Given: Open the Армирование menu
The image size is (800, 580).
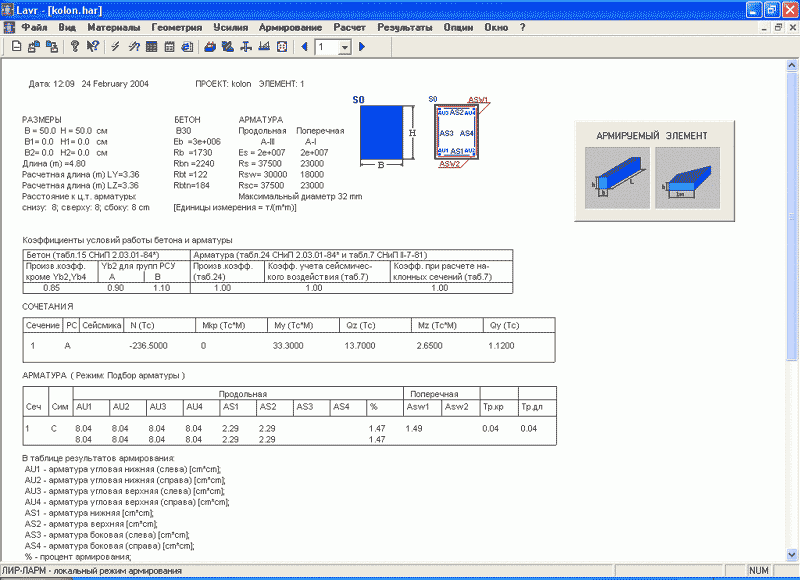Looking at the screenshot, I should [290, 28].
